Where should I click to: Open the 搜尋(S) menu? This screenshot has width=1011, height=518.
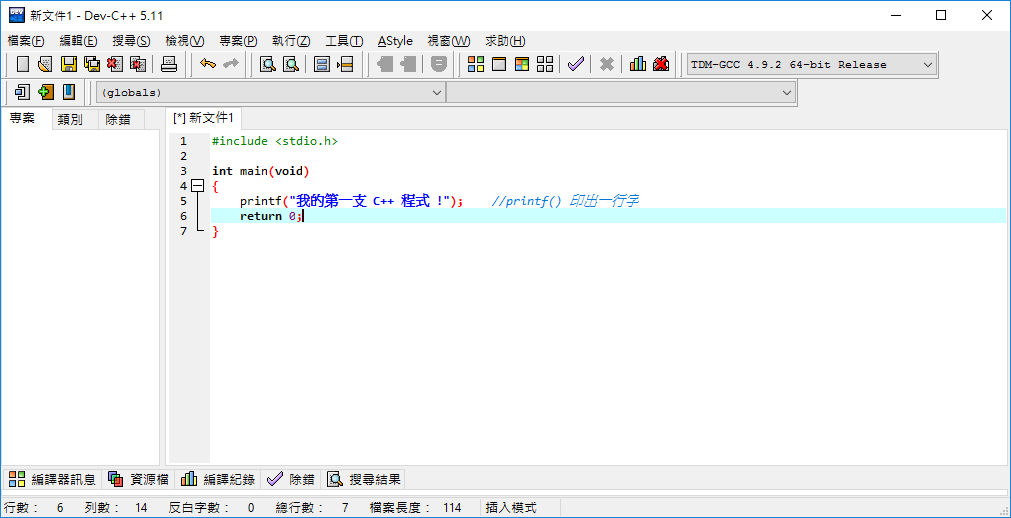(132, 41)
